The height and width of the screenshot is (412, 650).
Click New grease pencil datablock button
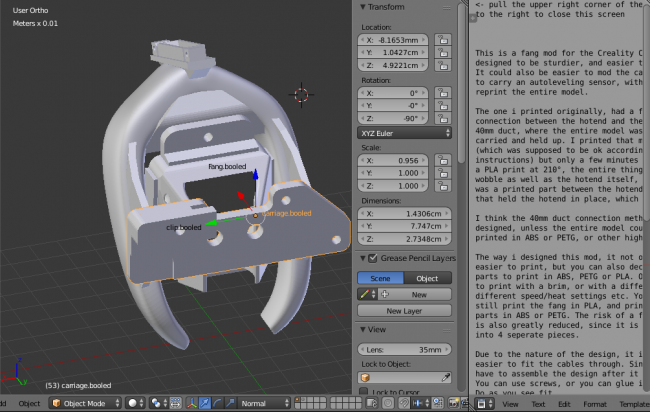419,294
